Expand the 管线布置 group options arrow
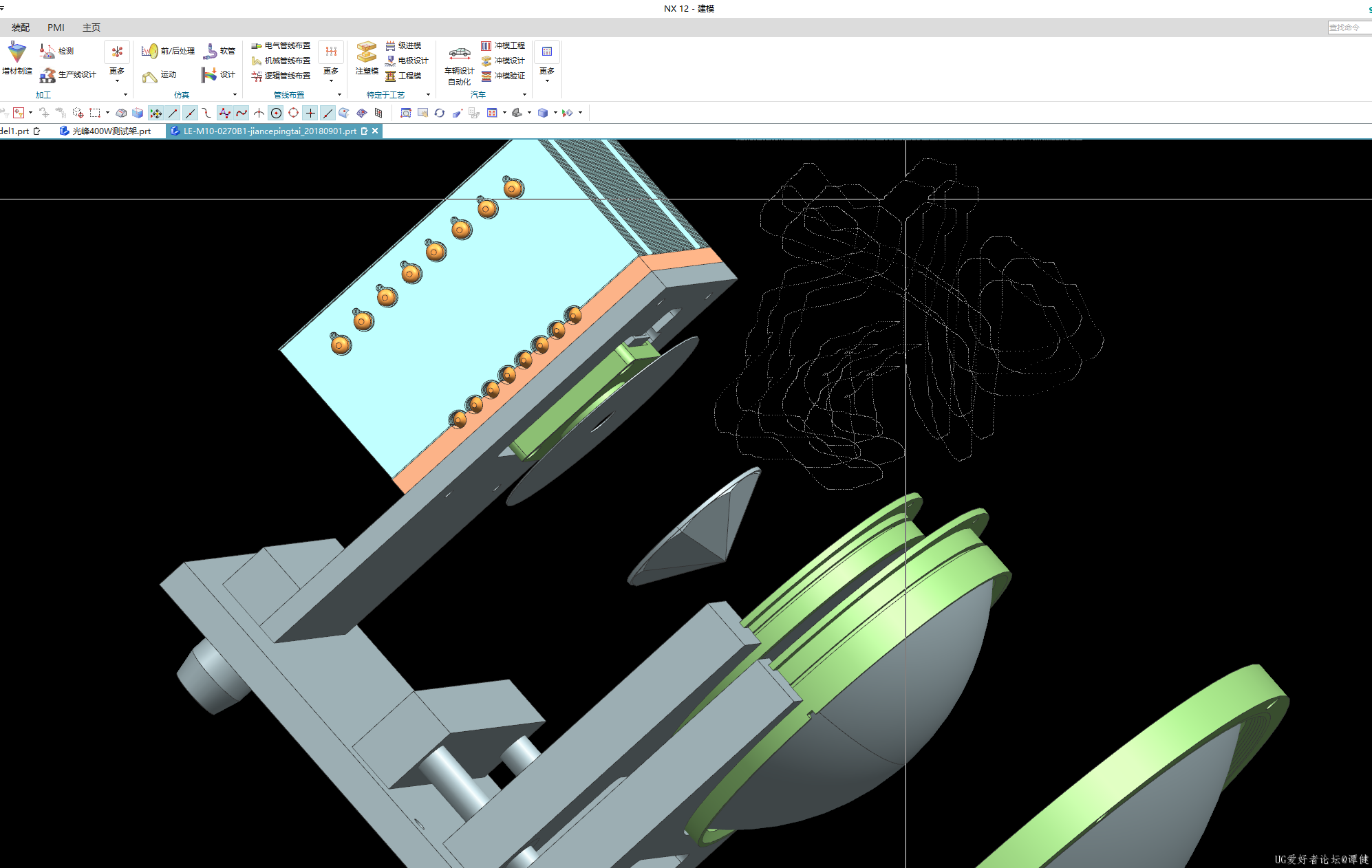The height and width of the screenshot is (868, 1372). (x=339, y=95)
